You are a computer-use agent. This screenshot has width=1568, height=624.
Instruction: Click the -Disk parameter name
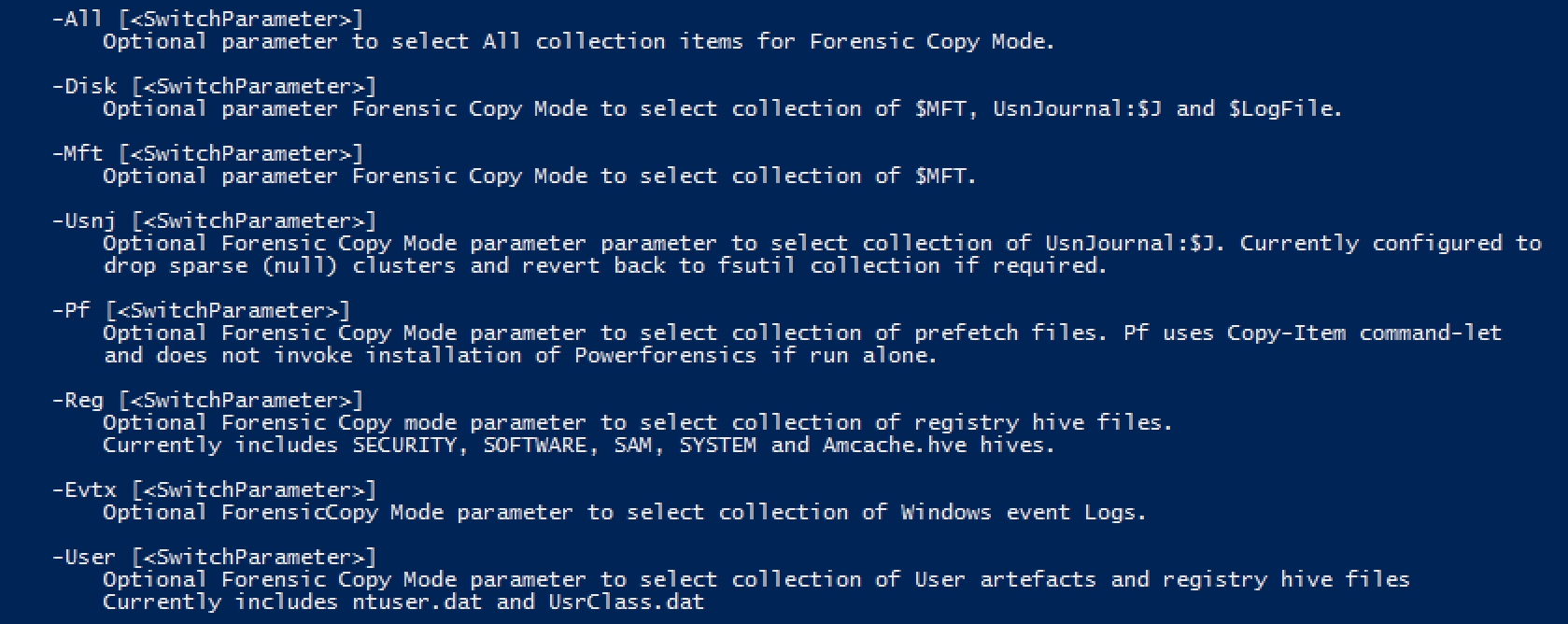pyautogui.click(x=84, y=86)
